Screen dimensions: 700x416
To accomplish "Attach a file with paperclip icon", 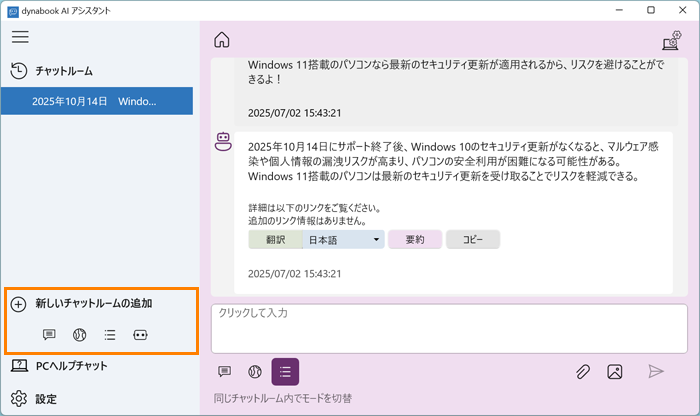I will (583, 371).
